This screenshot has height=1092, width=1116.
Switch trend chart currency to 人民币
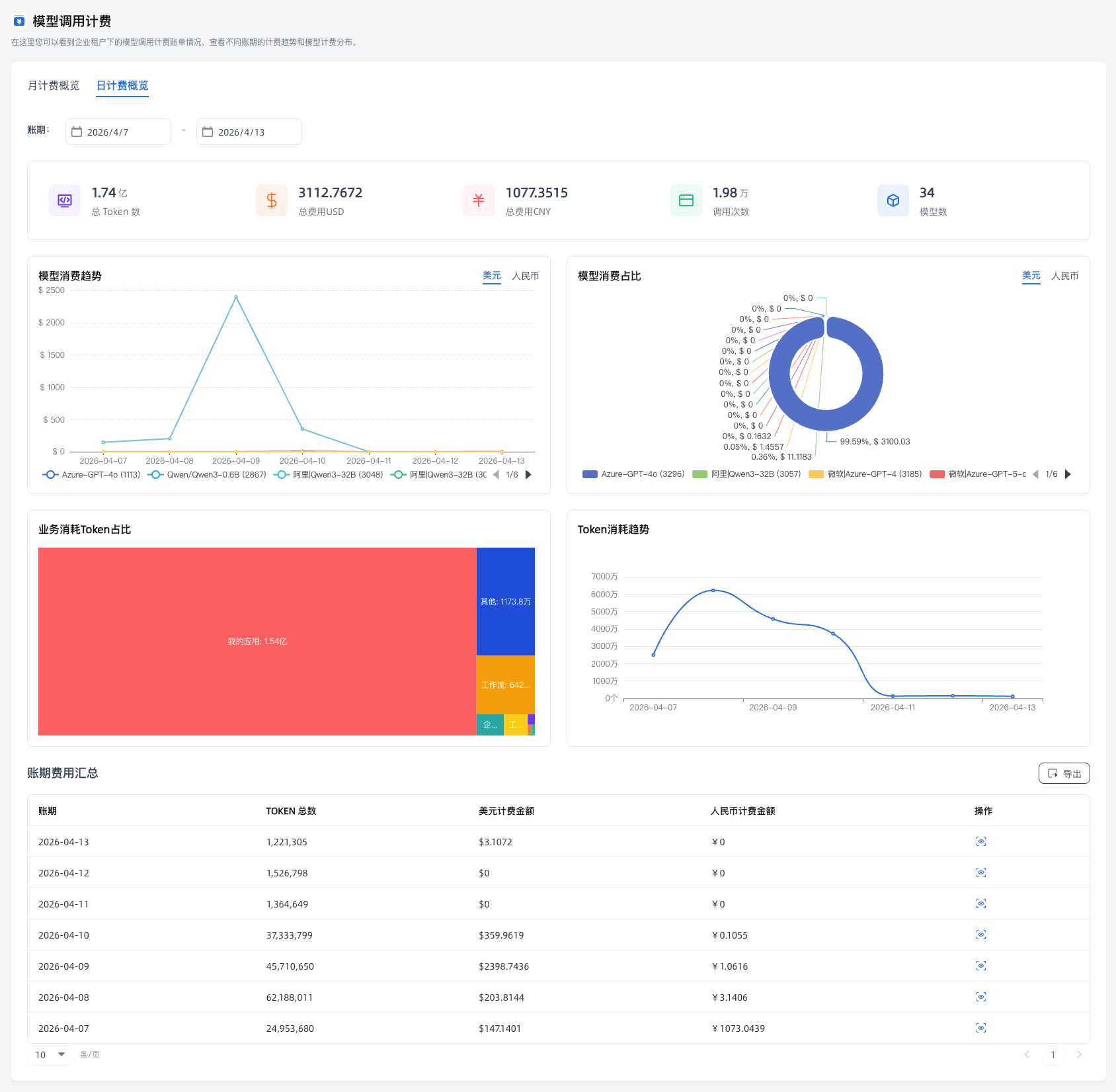click(525, 276)
